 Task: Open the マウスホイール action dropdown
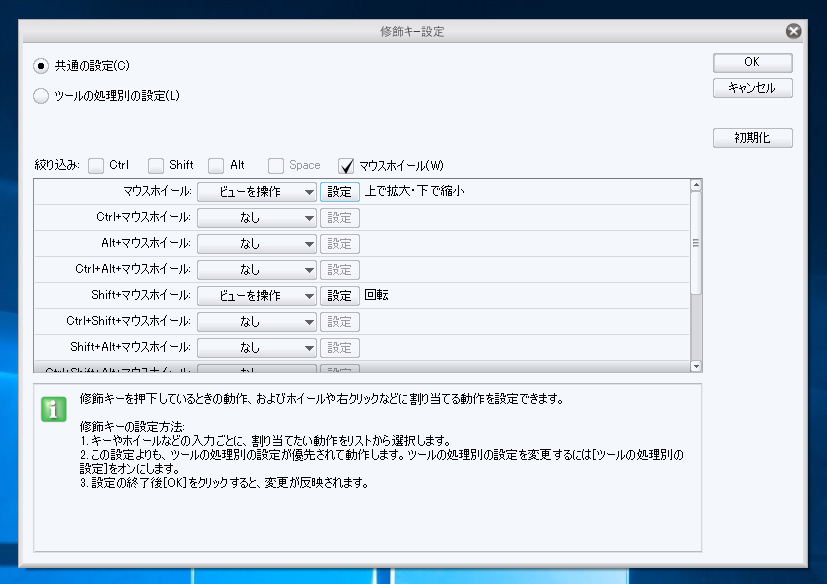pyautogui.click(x=257, y=192)
